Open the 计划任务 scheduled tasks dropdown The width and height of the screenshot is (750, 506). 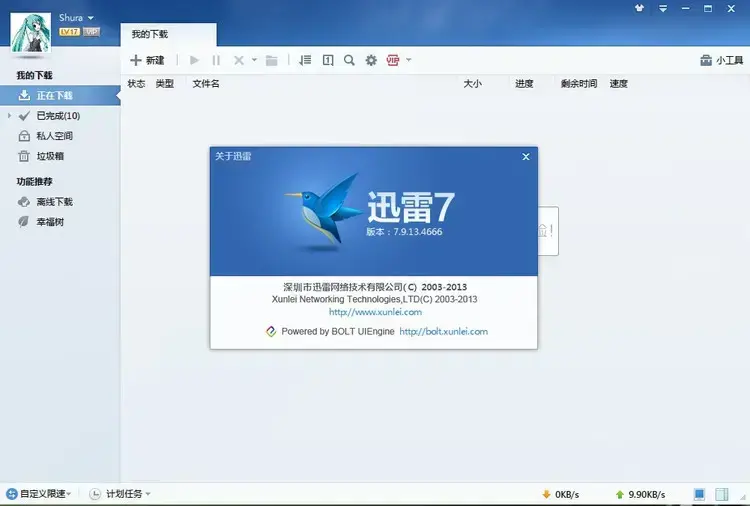click(121, 494)
